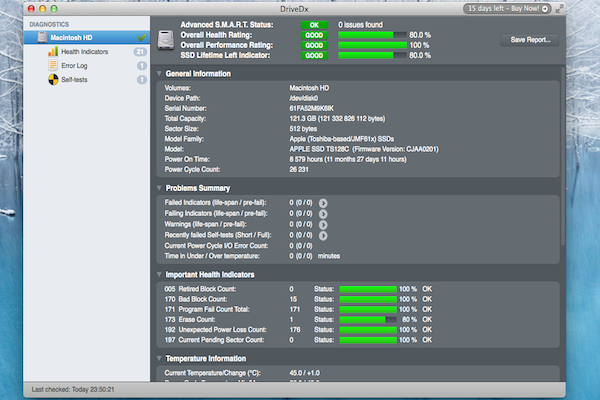Click Save Report button
The height and width of the screenshot is (400, 600).
click(530, 40)
